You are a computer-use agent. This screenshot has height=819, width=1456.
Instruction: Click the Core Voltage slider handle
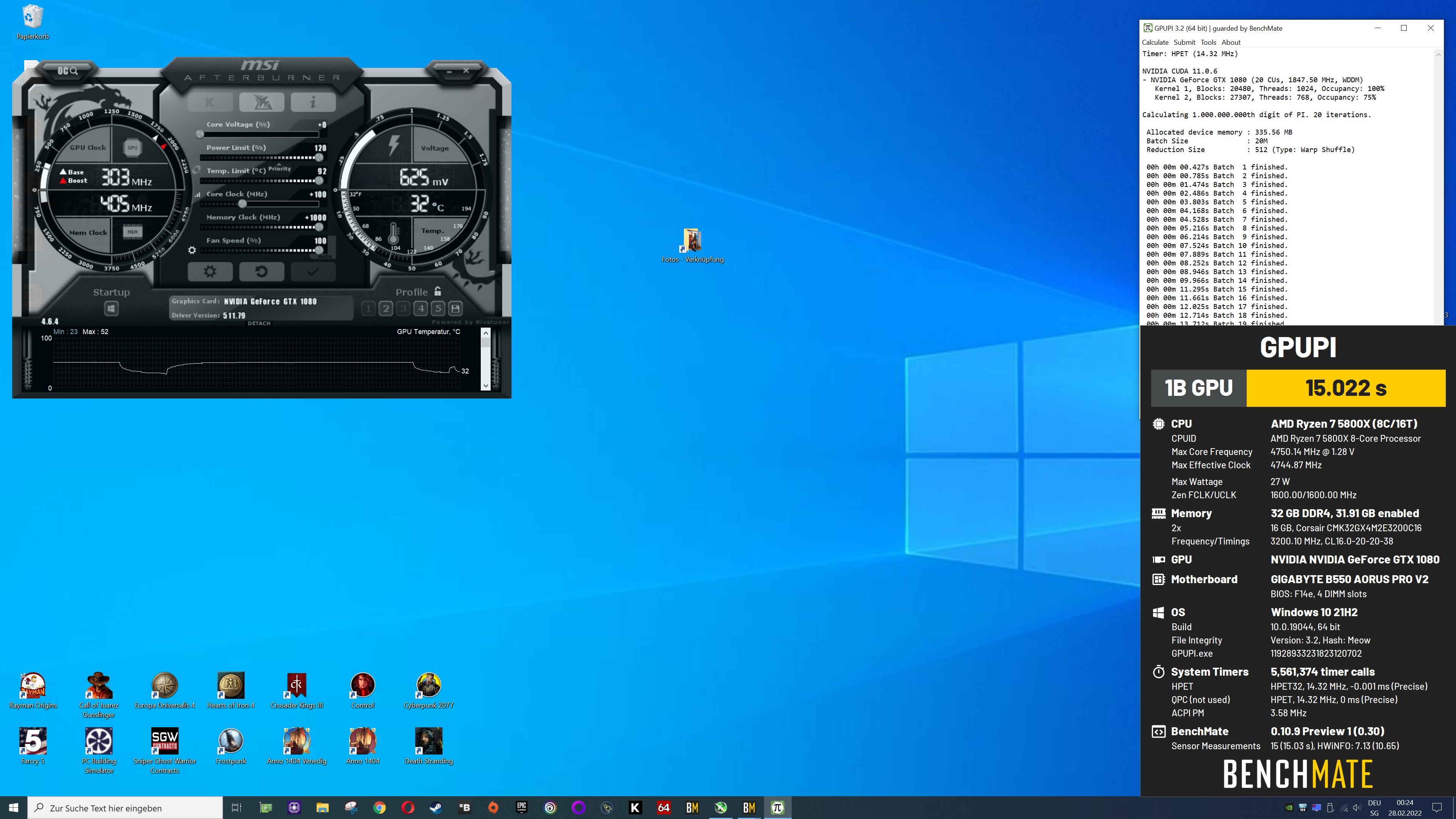(x=200, y=135)
